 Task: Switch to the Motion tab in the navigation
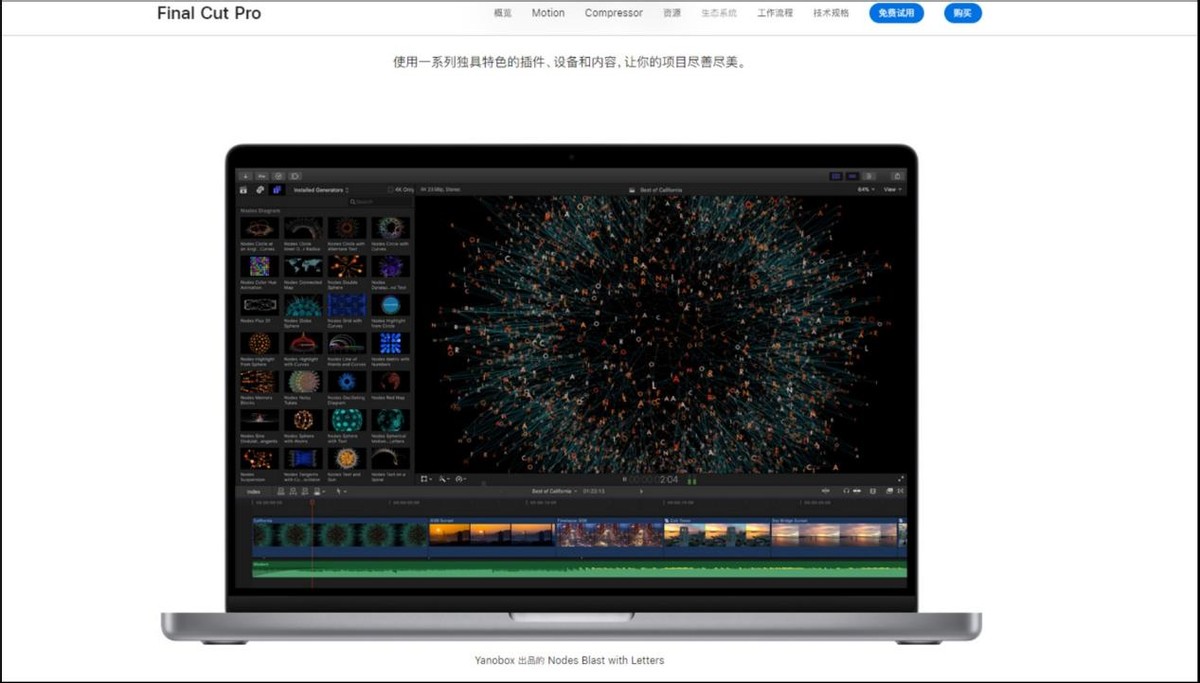[x=548, y=13]
